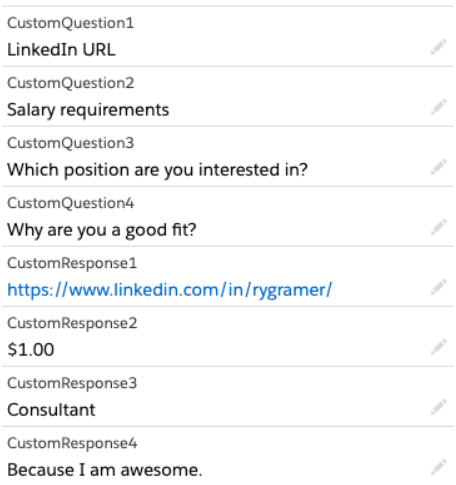Edit the Consultant response with pencil icon
This screenshot has width=456, height=485.
[438, 407]
